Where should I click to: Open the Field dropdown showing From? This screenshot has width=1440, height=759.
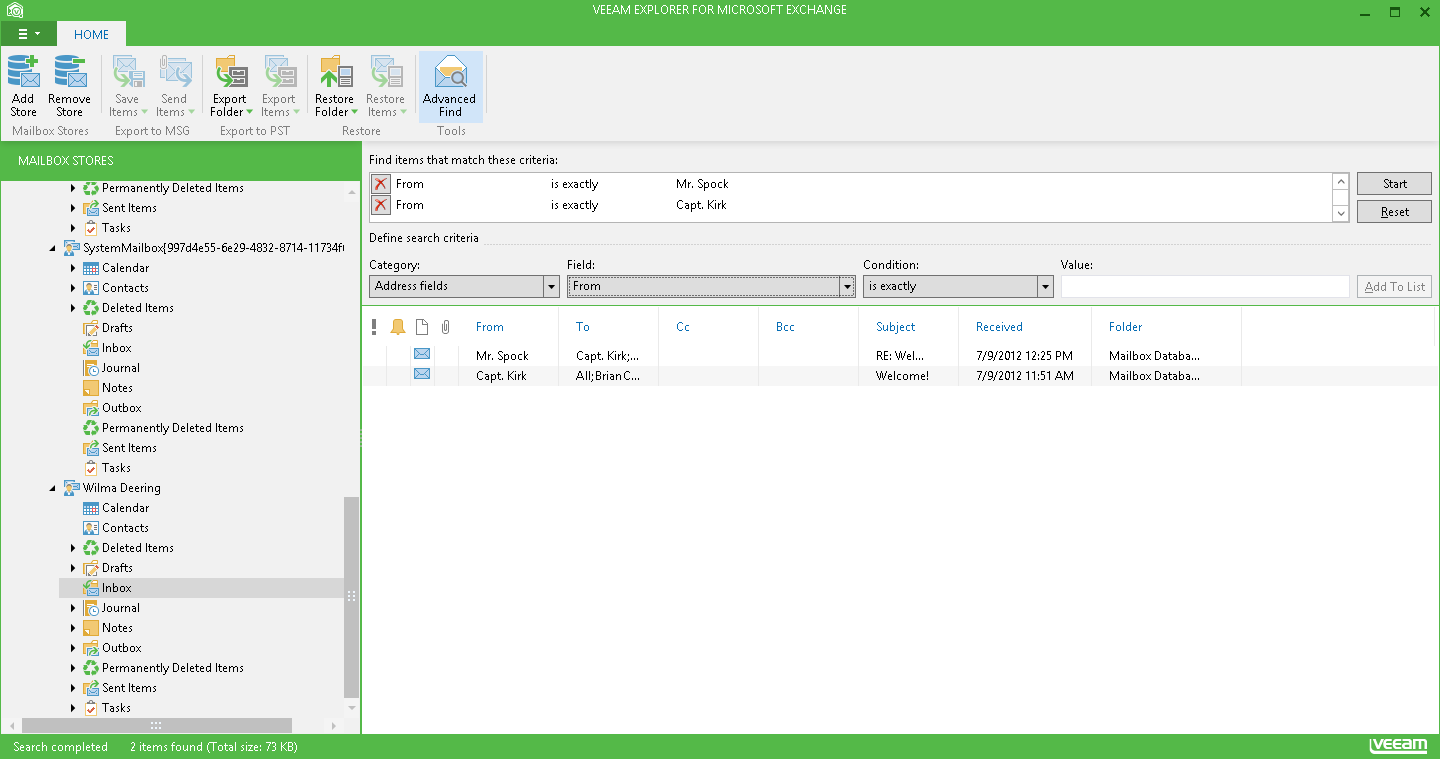click(711, 286)
